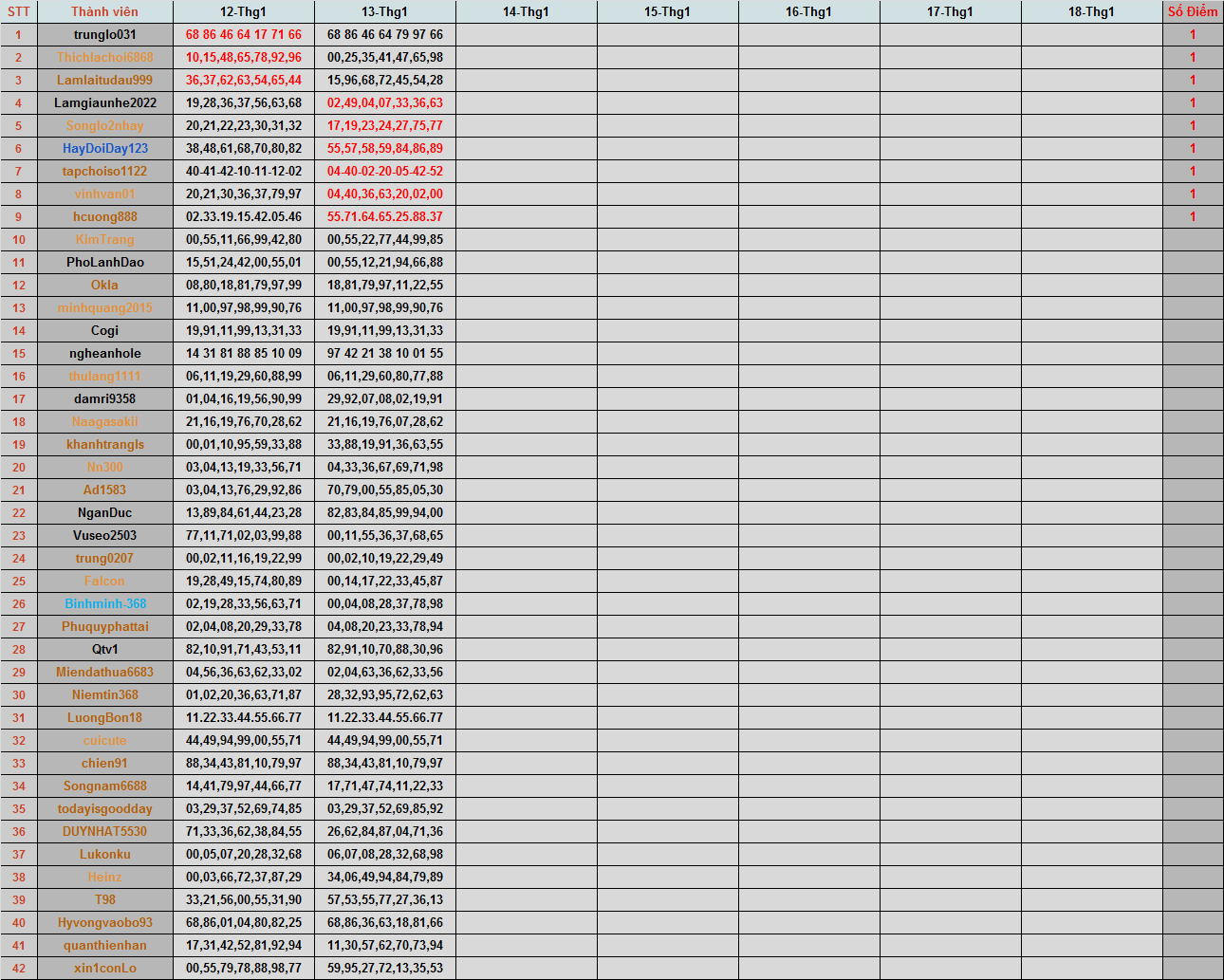The image size is (1224, 980).
Task: Select cell 02,49,04,07,33,36,63
Action: 385,102
